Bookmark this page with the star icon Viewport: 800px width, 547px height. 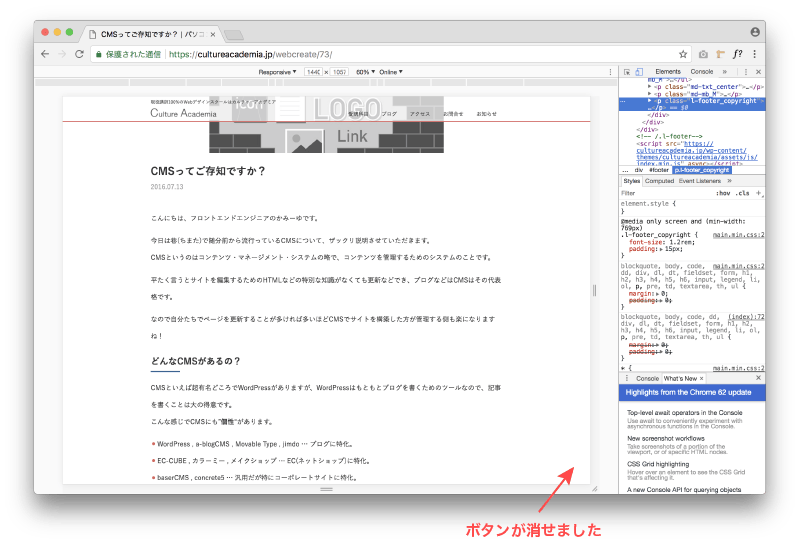coord(683,54)
